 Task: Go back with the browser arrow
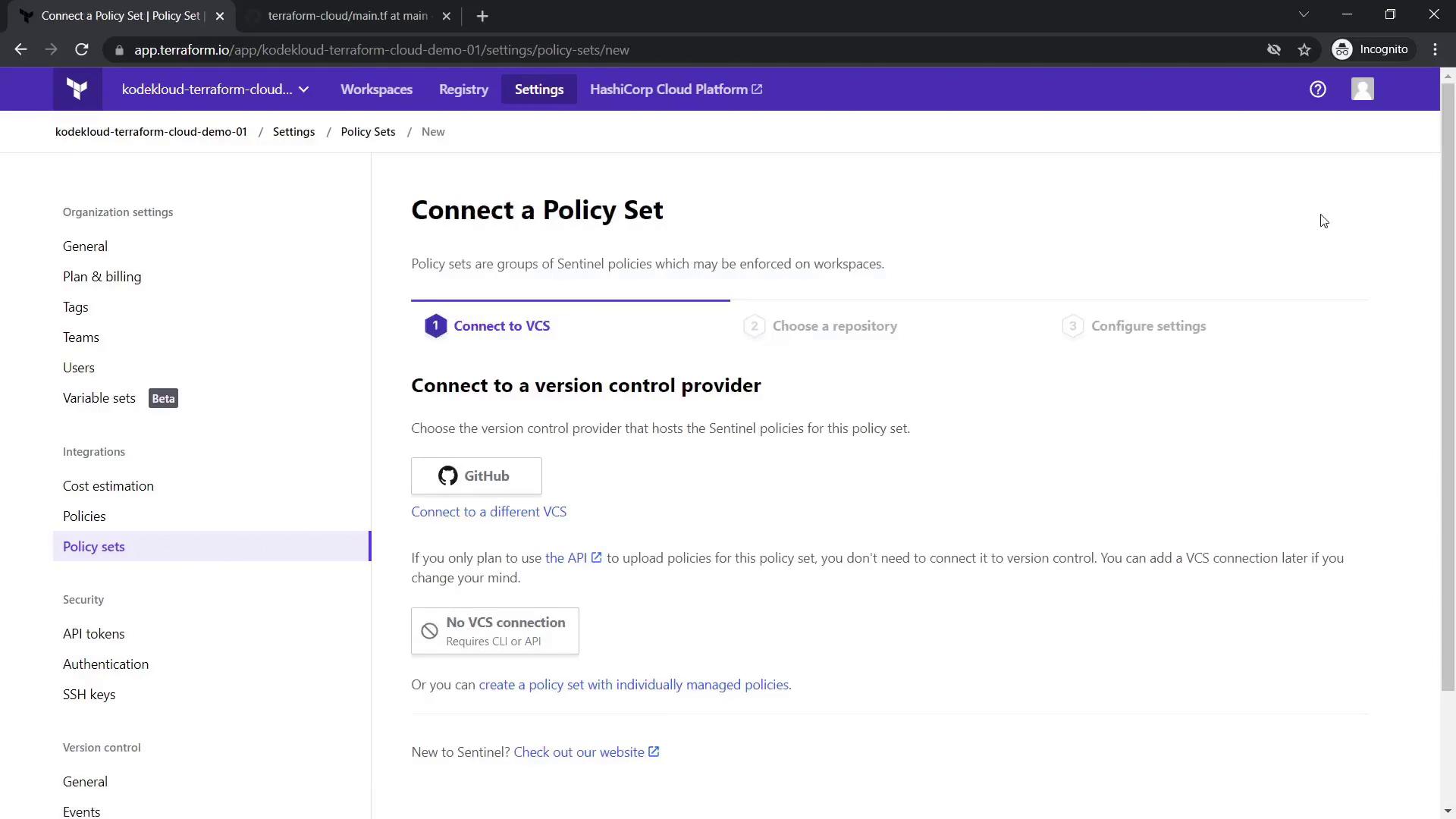(x=20, y=50)
